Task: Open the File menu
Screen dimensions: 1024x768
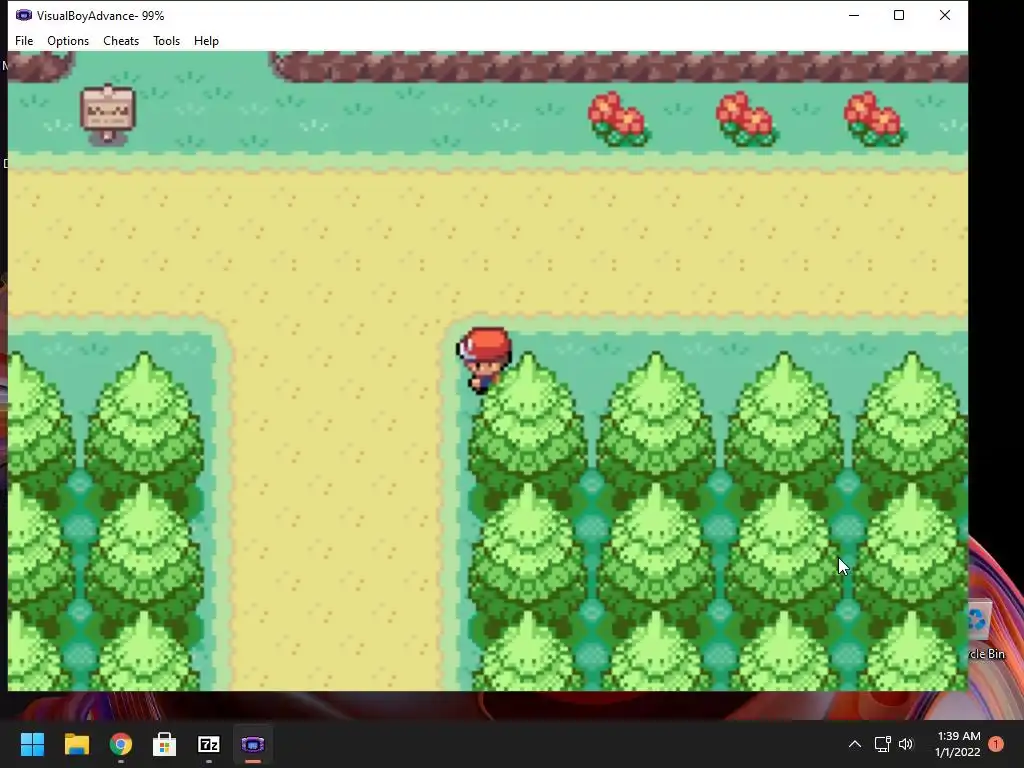Action: pos(24,40)
